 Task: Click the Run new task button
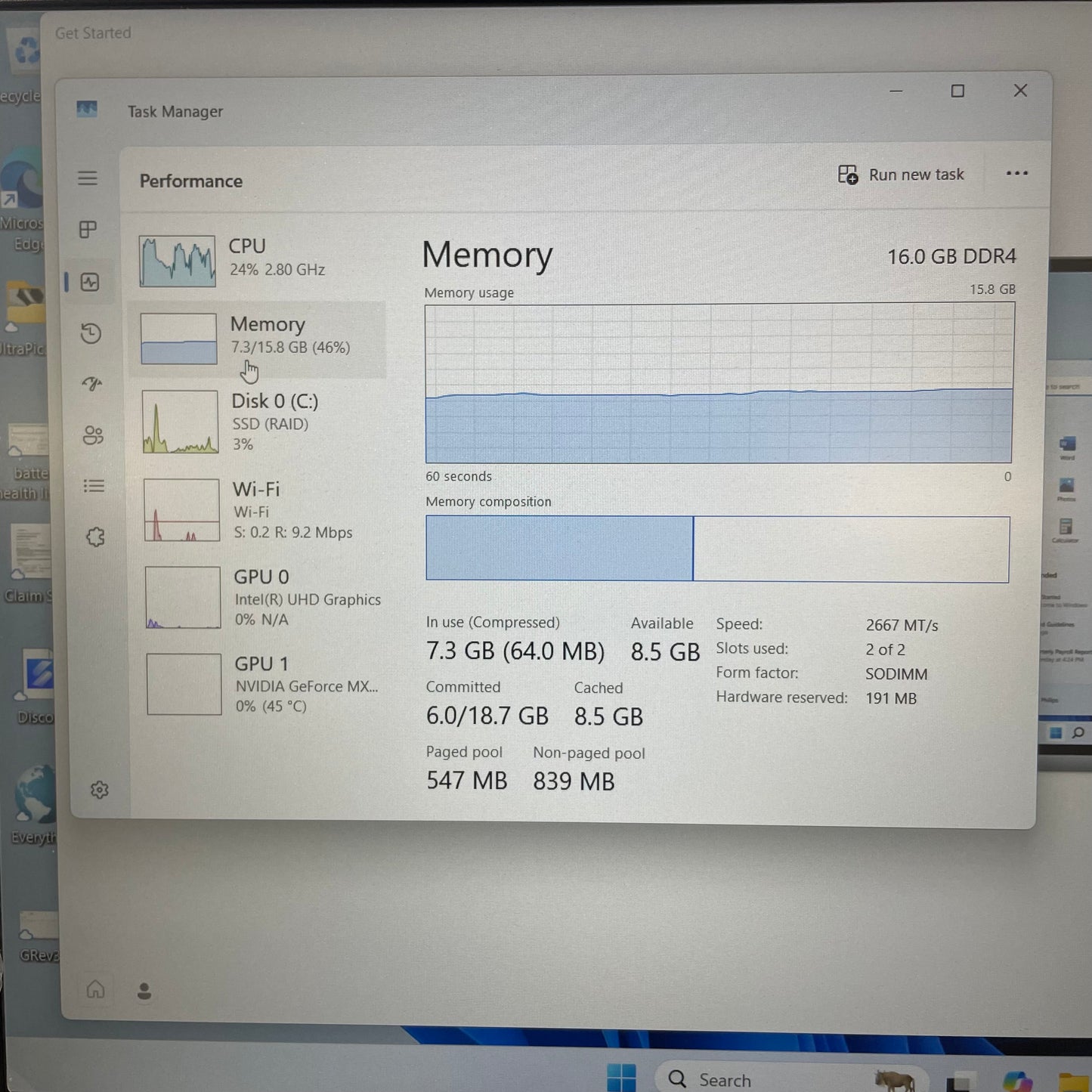pyautogui.click(x=901, y=175)
